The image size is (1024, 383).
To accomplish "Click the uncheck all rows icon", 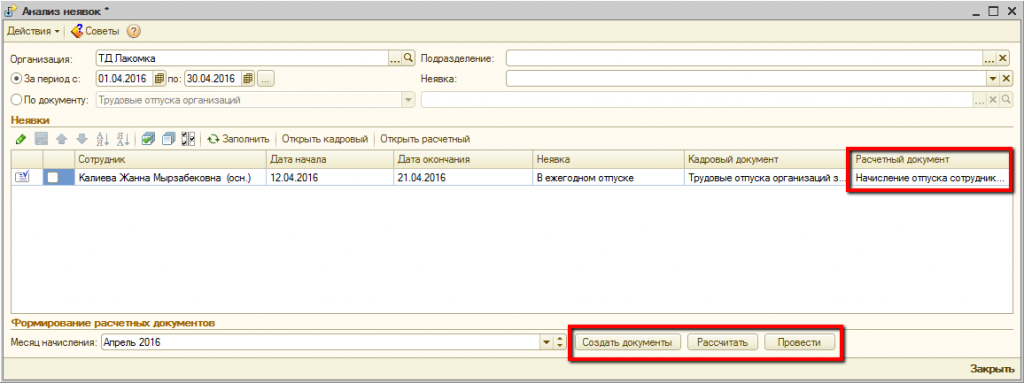I will click(x=168, y=139).
